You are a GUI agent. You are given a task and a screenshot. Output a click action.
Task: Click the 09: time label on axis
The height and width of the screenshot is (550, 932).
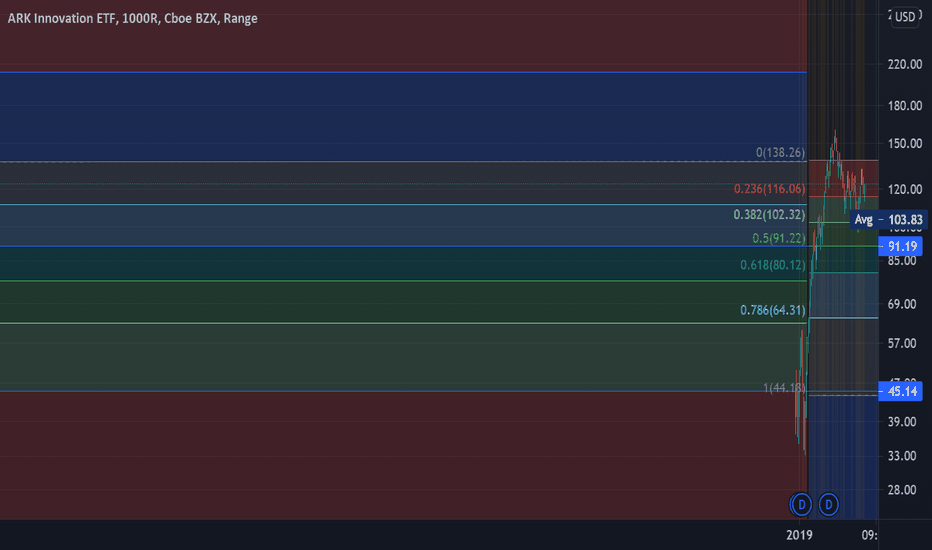coord(869,535)
